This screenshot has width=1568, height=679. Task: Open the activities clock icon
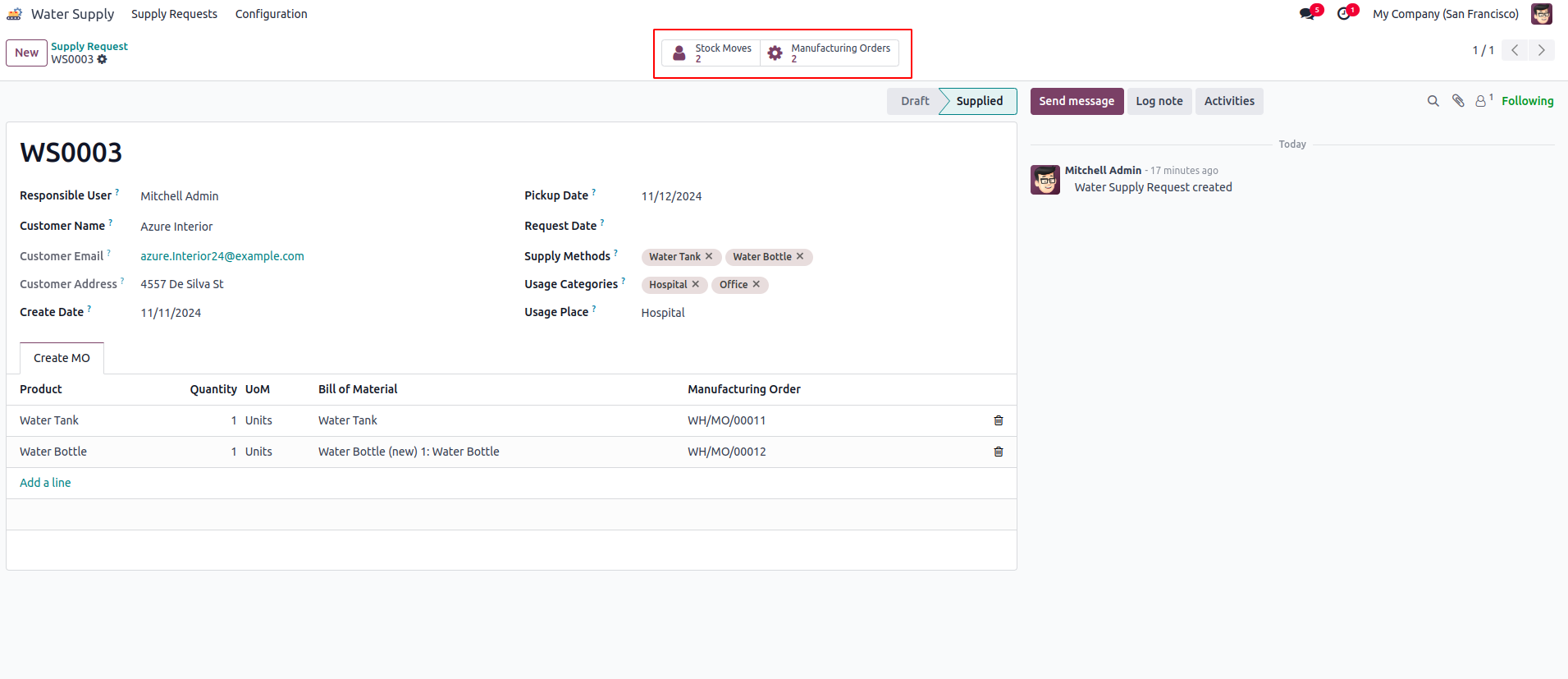point(1343,14)
